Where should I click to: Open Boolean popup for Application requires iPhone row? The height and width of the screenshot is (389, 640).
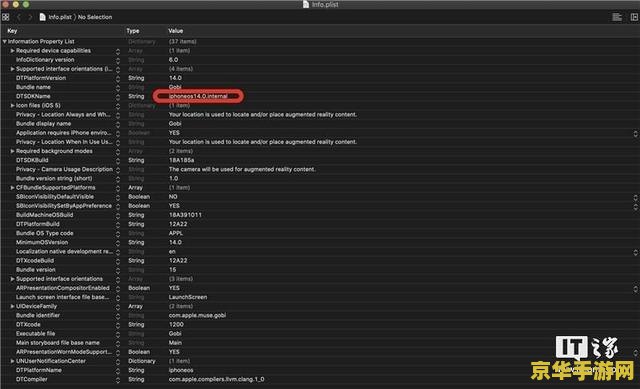(x=635, y=133)
